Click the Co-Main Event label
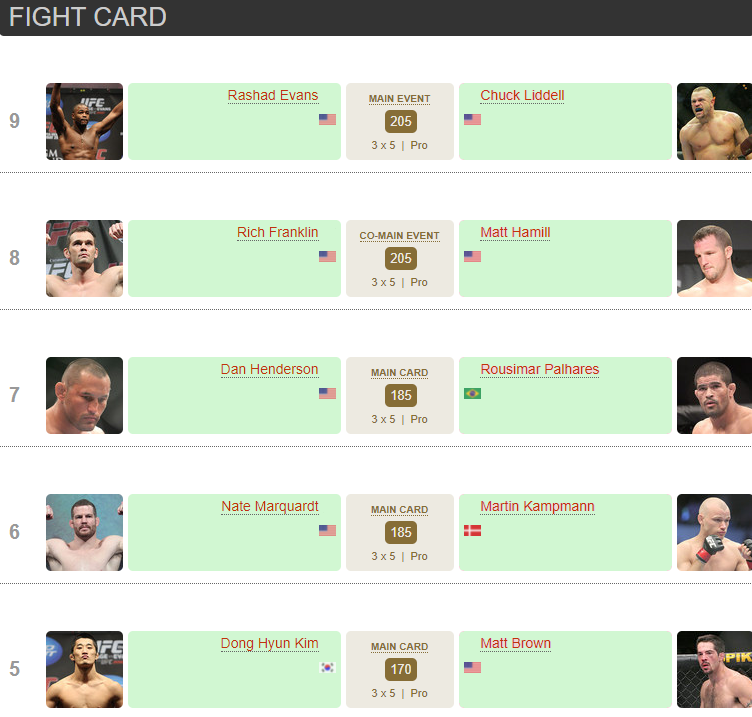 [x=399, y=236]
